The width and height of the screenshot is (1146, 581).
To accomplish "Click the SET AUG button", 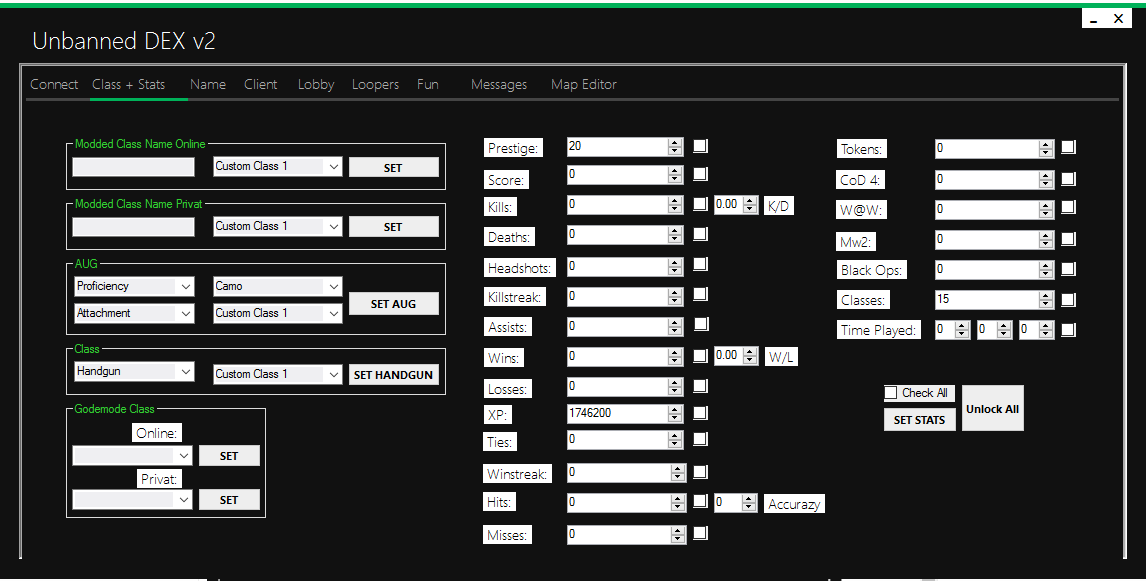I will (x=393, y=304).
